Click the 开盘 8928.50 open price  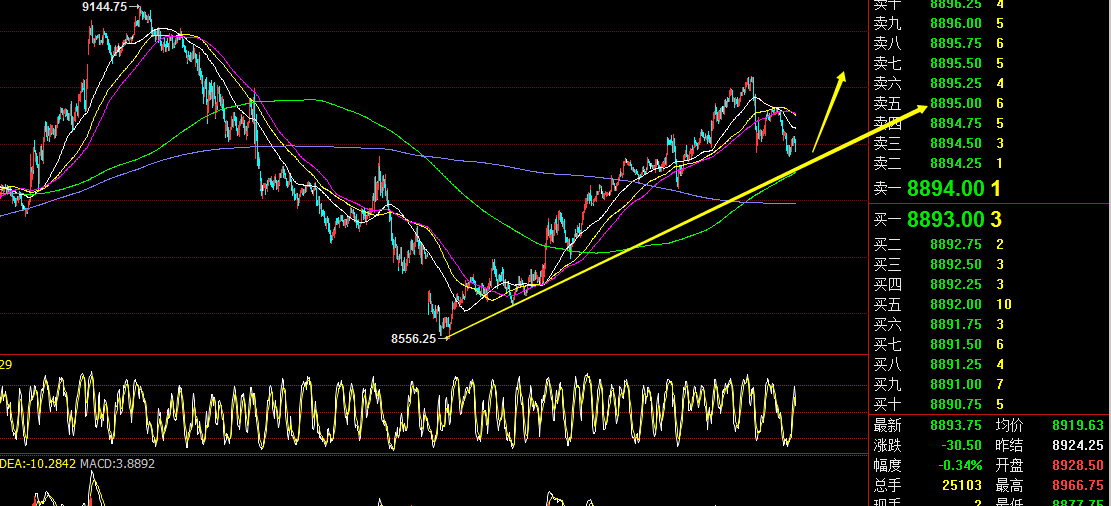(1078, 466)
